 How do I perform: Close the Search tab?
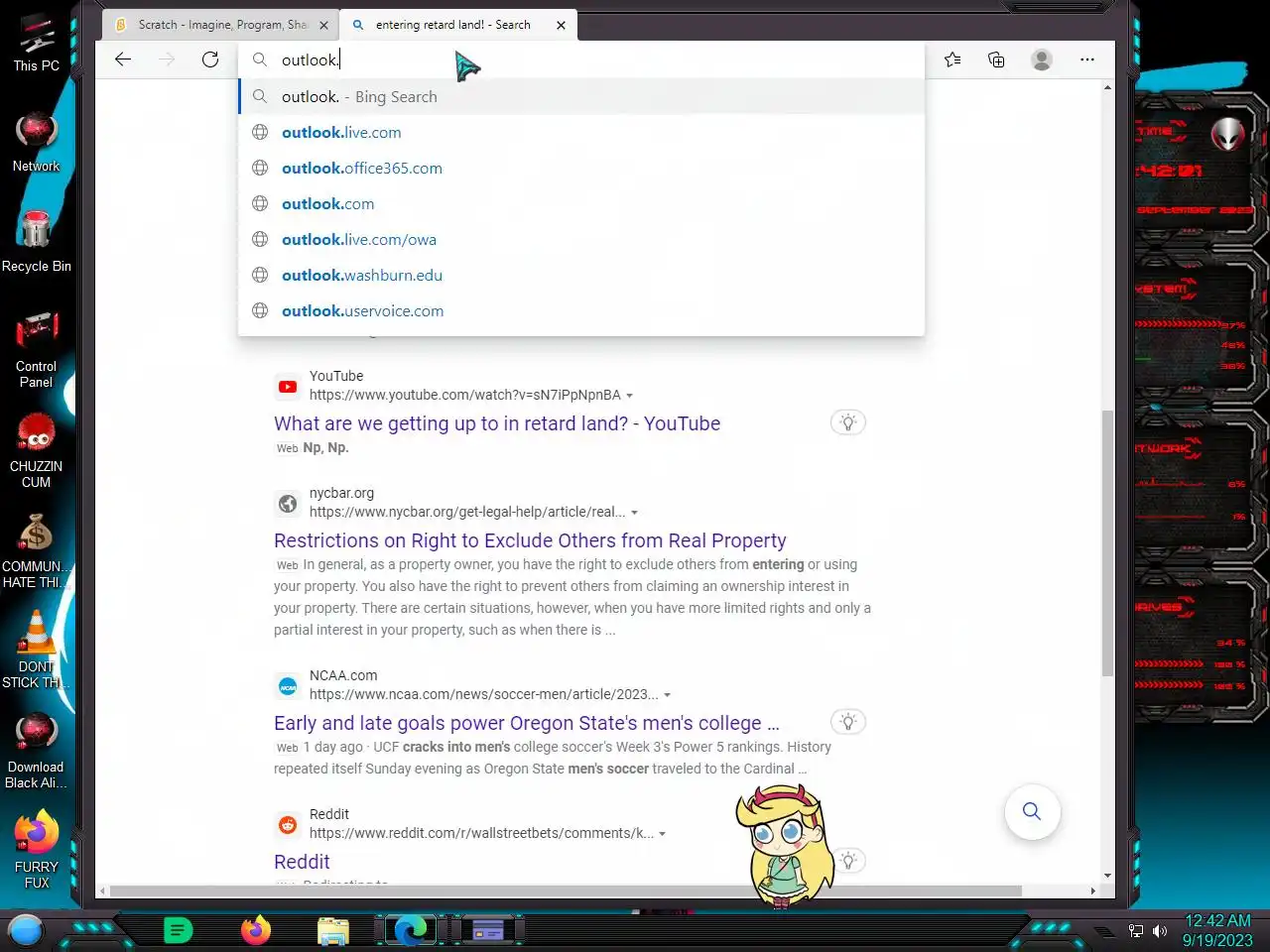pos(561,25)
